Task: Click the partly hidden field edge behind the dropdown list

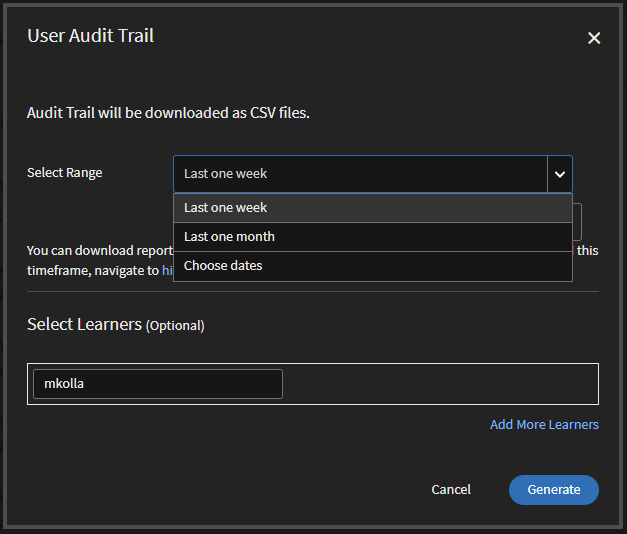Action: 578,220
